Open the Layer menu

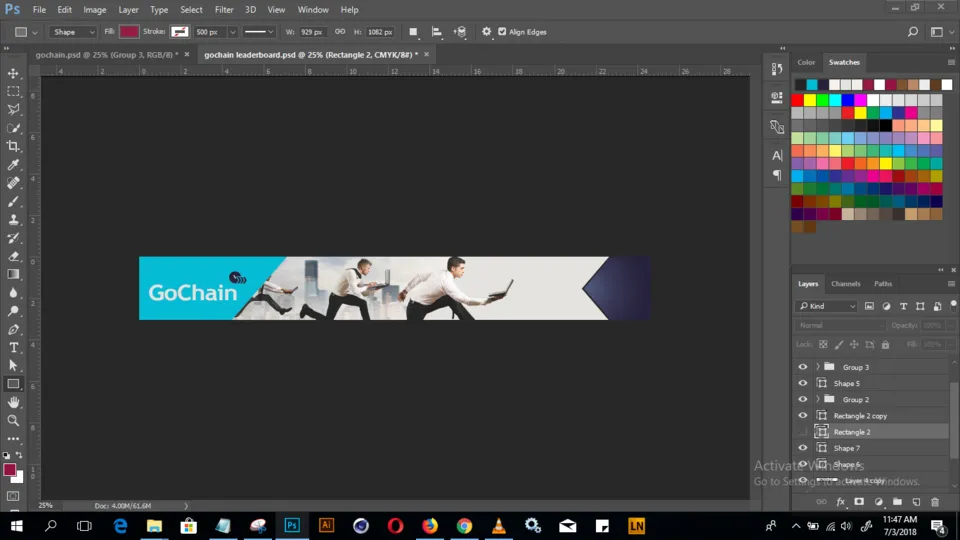pyautogui.click(x=128, y=10)
